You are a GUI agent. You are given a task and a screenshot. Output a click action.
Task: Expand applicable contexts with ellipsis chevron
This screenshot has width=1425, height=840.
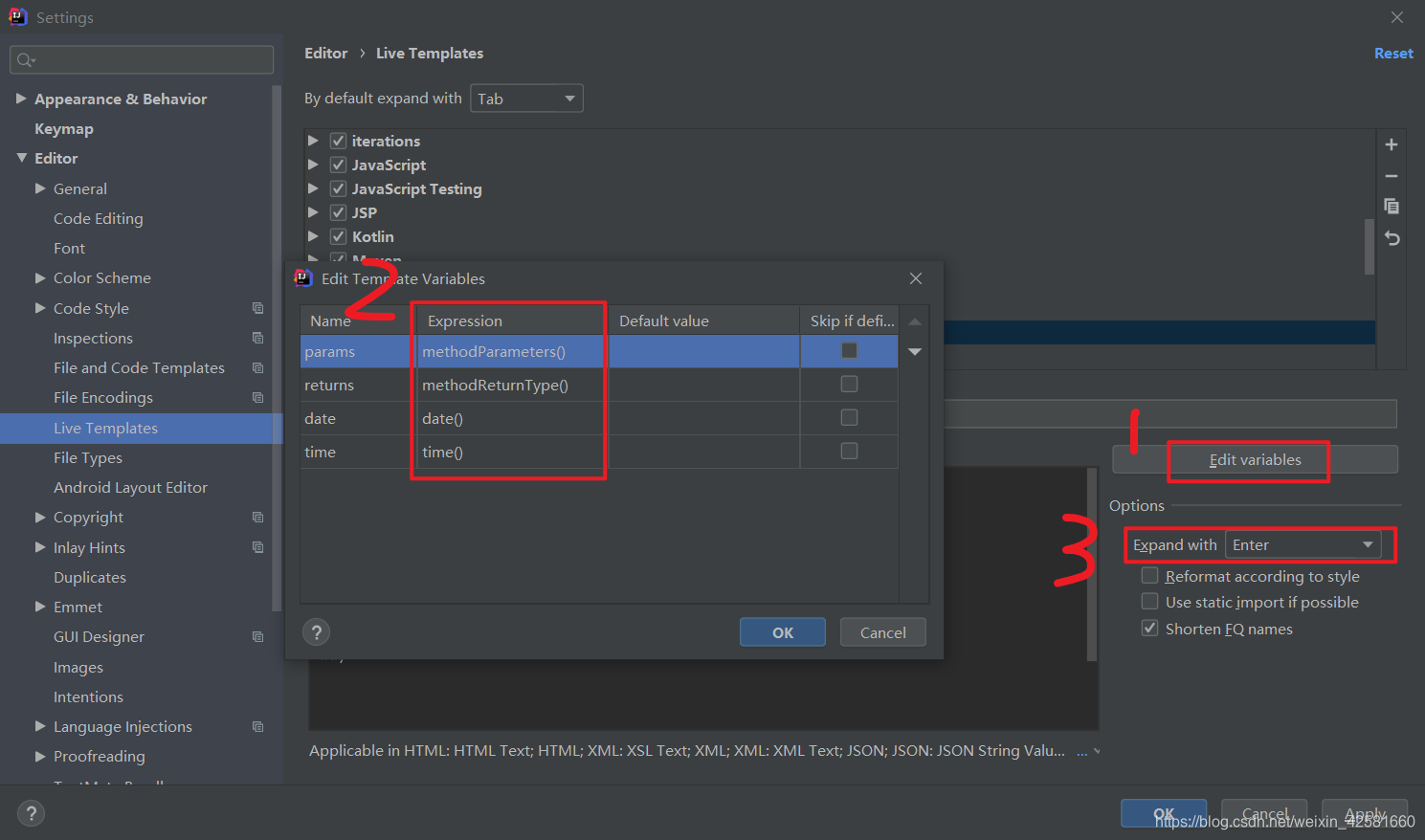point(1088,752)
